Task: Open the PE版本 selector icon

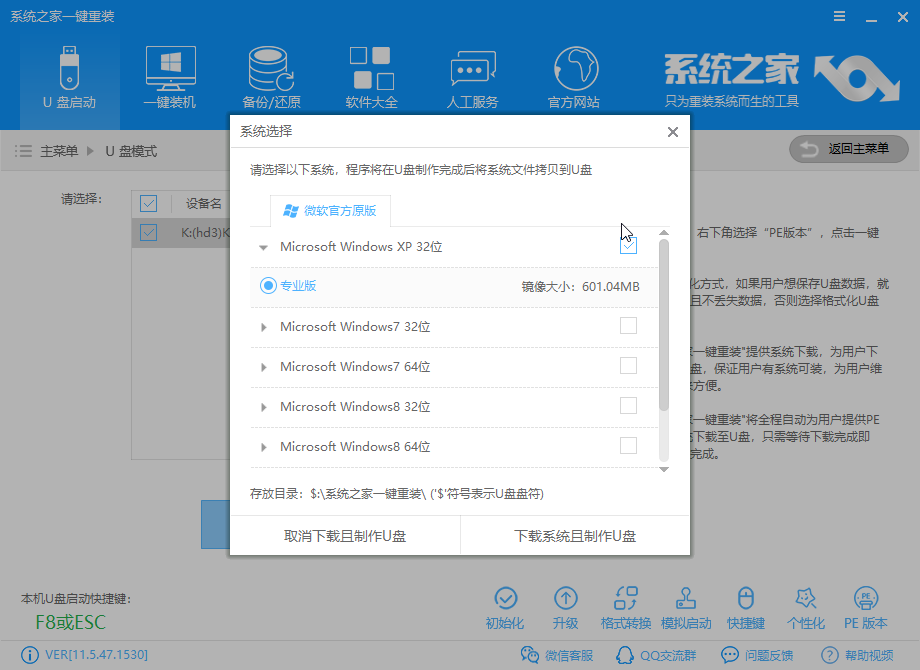Action: coord(866,605)
